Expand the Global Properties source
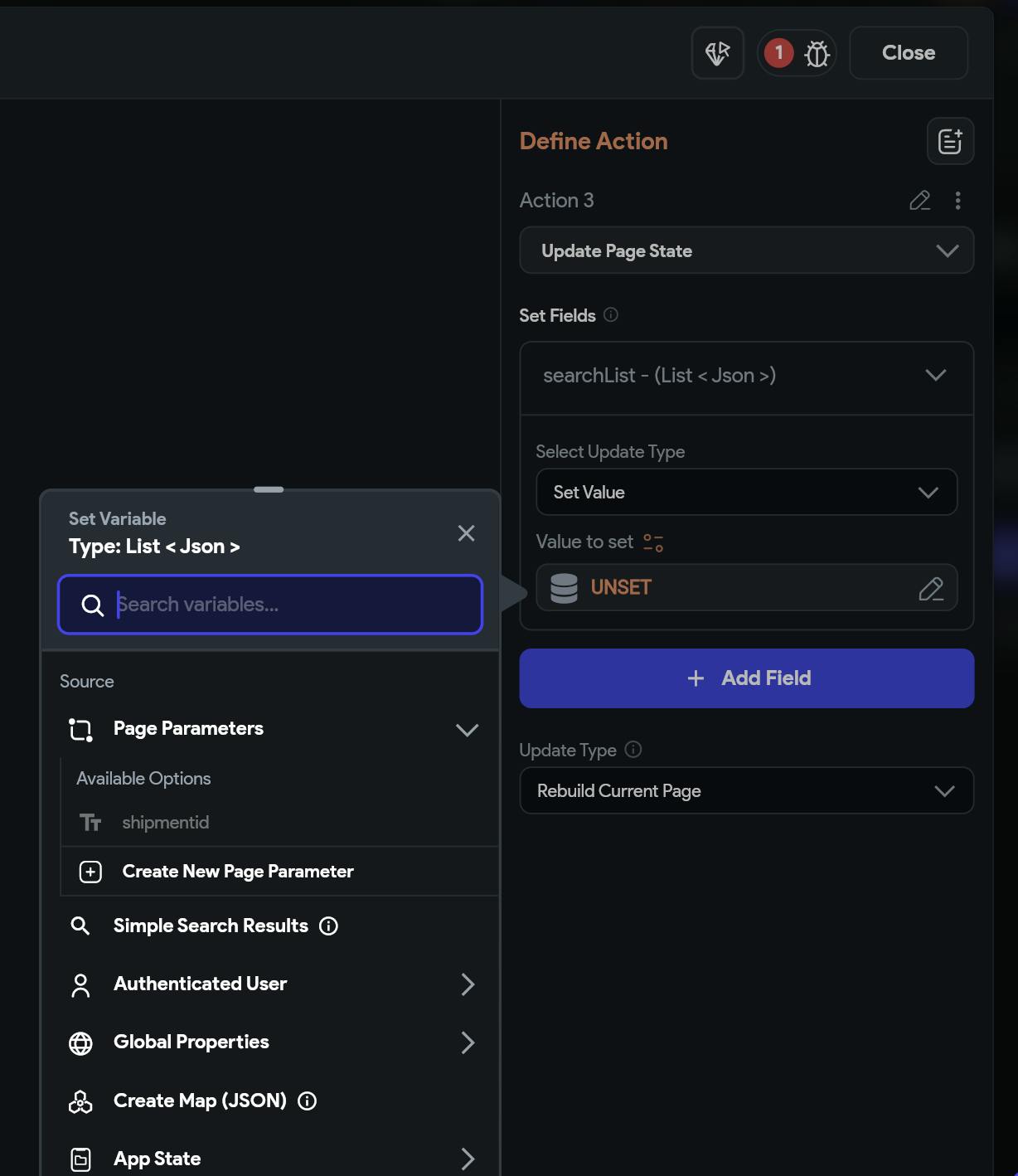The width and height of the screenshot is (1018, 1176). click(x=468, y=1042)
